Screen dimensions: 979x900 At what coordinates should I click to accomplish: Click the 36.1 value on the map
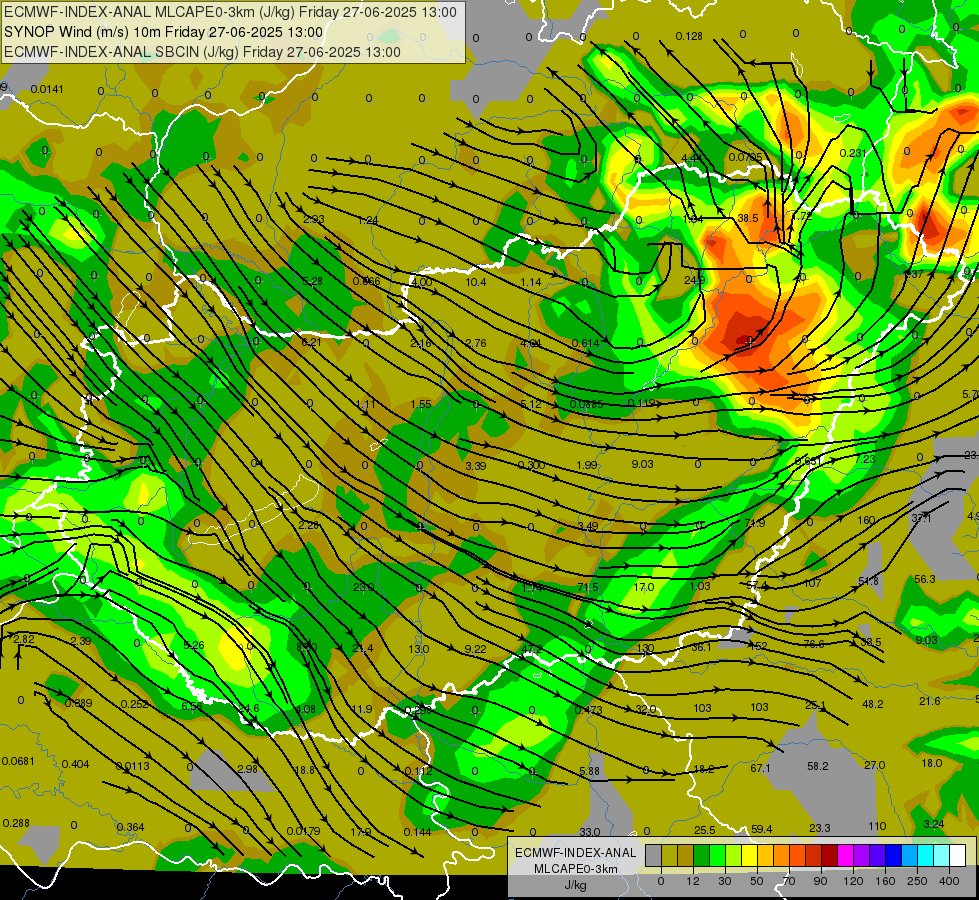point(701,647)
